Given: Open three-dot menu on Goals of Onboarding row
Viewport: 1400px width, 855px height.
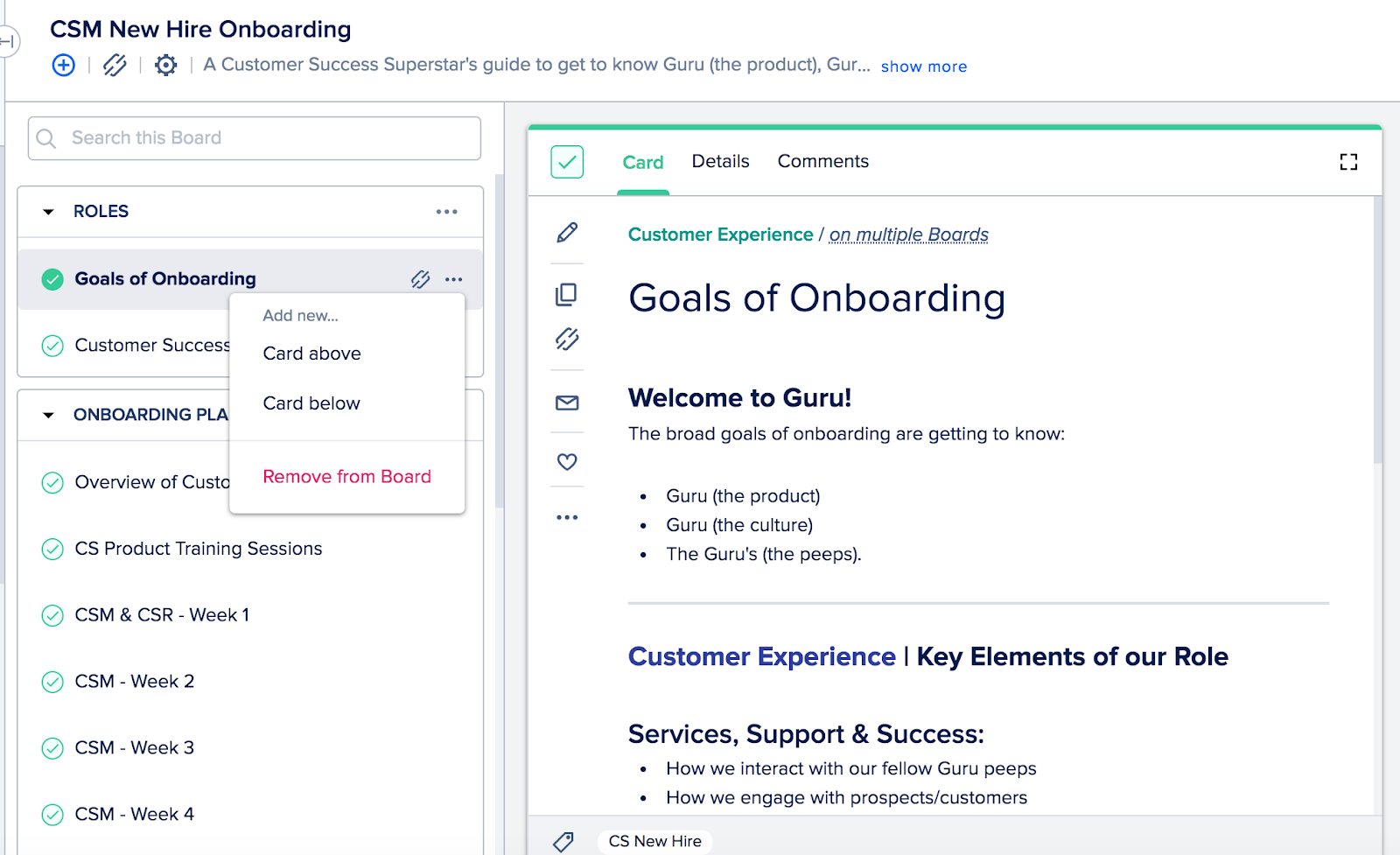Looking at the screenshot, I should click(453, 279).
